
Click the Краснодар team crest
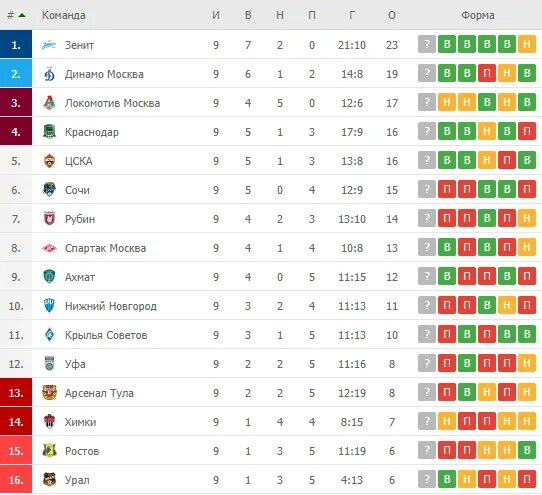click(49, 132)
